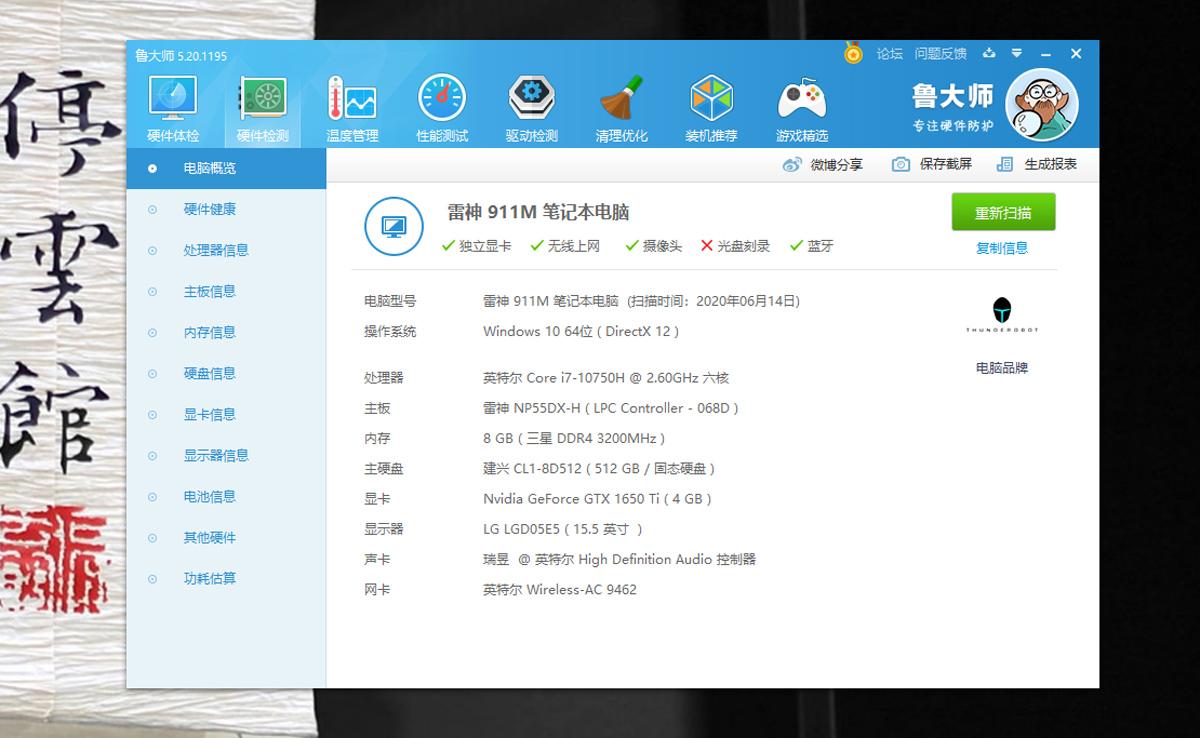The height and width of the screenshot is (738, 1200).
Task: Click the Nvidia GeForce GTX 1650 Ti value
Action: coord(598,498)
